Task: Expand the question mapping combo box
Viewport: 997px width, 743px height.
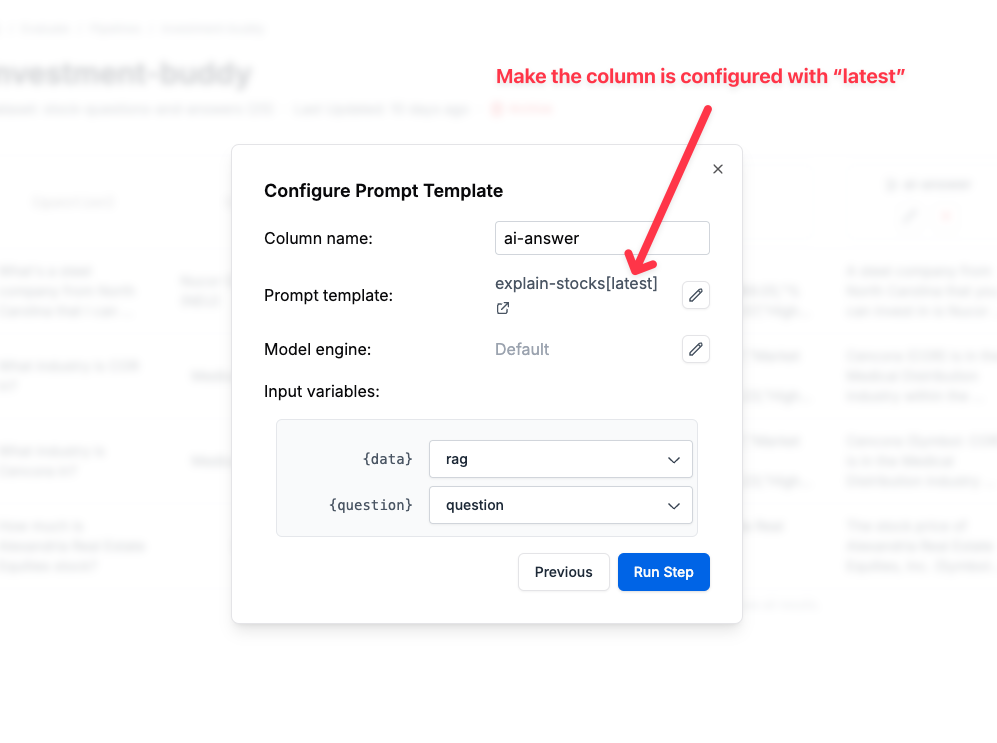Action: point(560,505)
